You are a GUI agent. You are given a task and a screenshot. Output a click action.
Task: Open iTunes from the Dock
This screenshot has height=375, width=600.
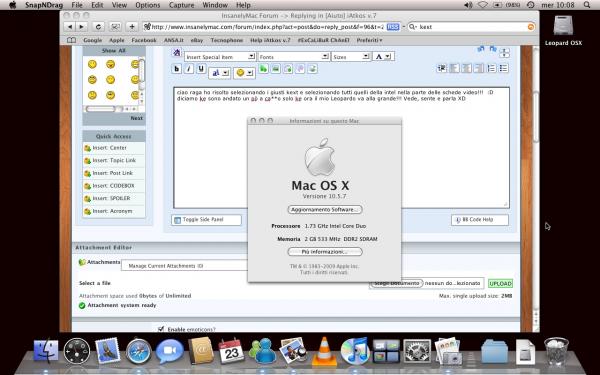click(x=355, y=351)
